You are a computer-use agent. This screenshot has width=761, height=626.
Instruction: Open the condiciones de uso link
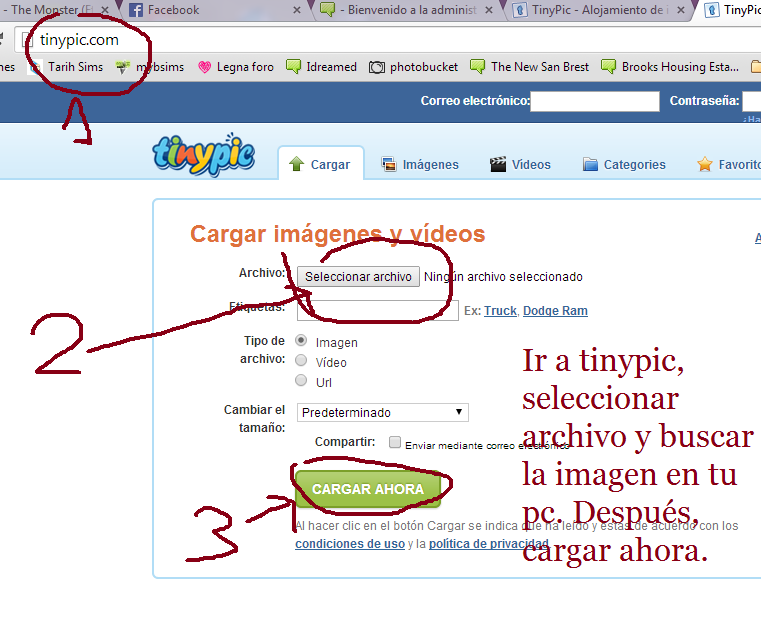pyautogui.click(x=350, y=544)
